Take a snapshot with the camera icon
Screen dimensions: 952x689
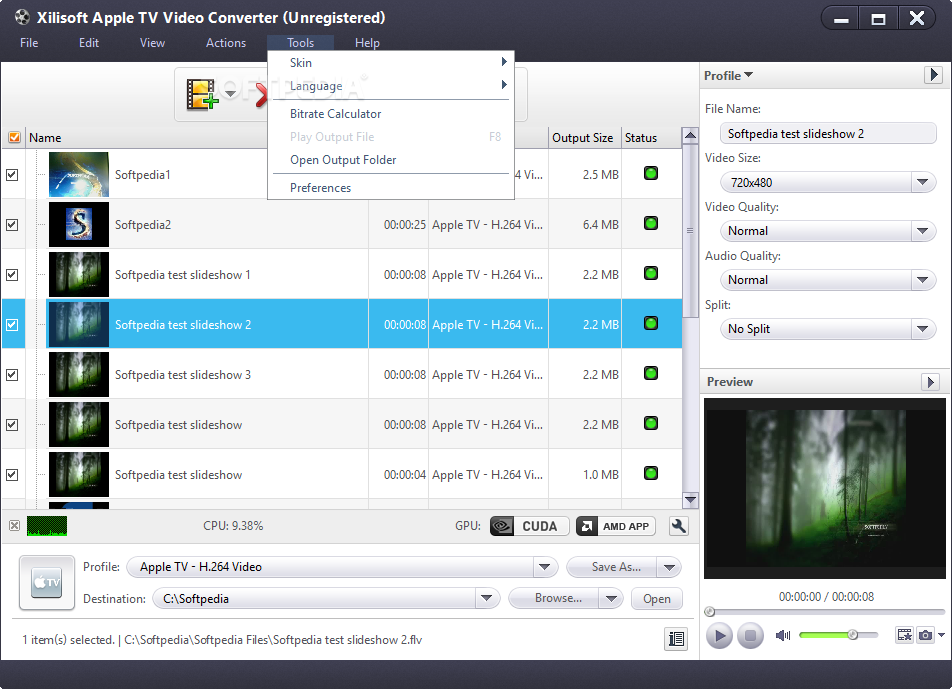[925, 635]
